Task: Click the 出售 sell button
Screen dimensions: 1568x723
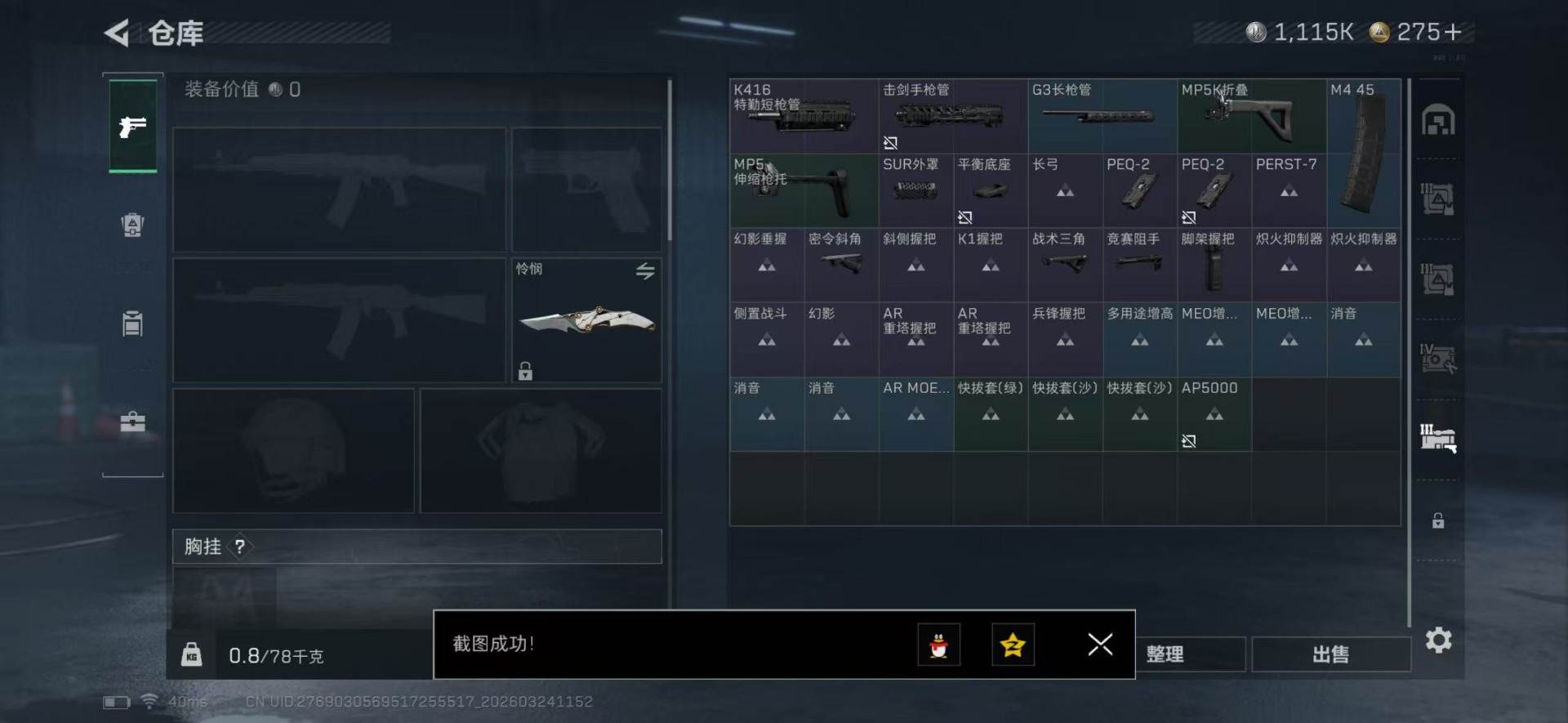Action: [1331, 654]
